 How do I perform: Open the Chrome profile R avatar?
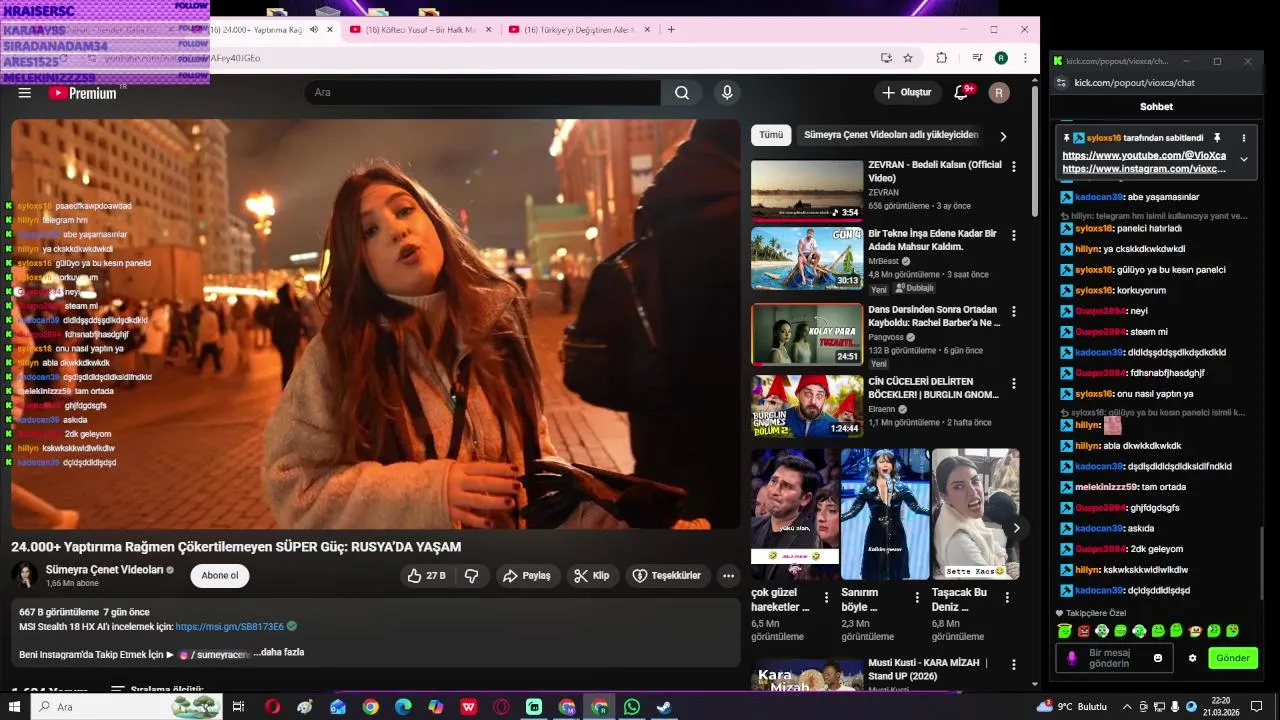1001,58
